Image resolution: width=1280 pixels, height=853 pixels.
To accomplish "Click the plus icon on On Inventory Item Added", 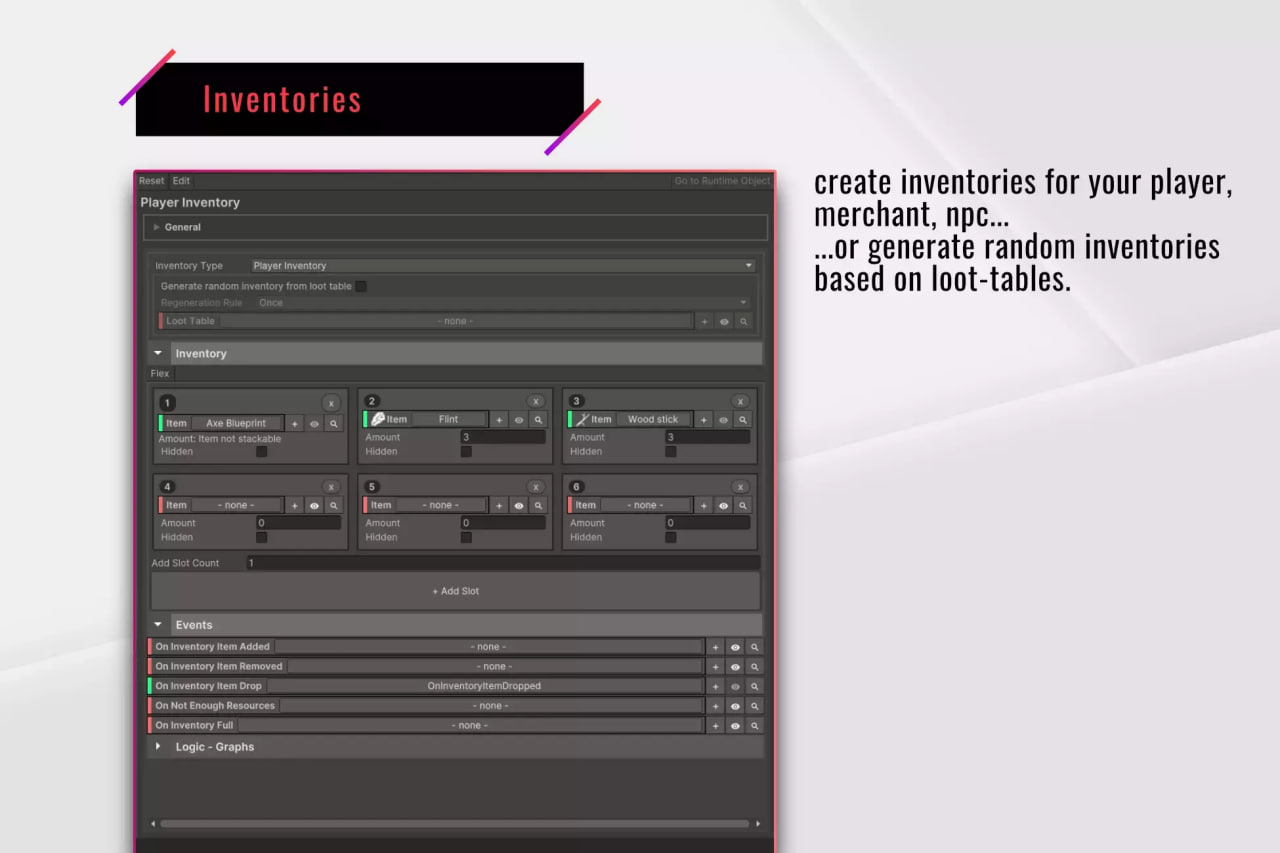I will tap(716, 647).
